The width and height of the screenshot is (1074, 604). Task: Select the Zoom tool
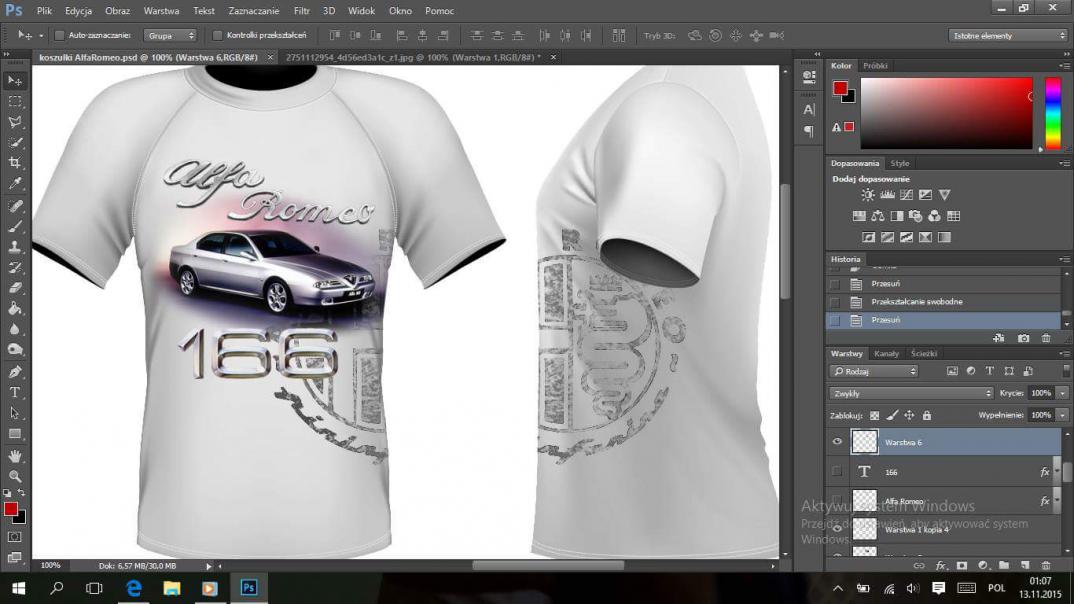(x=14, y=476)
